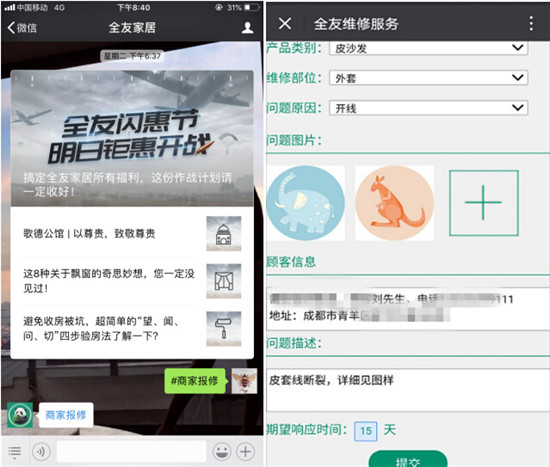Expand the 维修部位 dropdown showing 外套
The image size is (550, 467).
(428, 78)
